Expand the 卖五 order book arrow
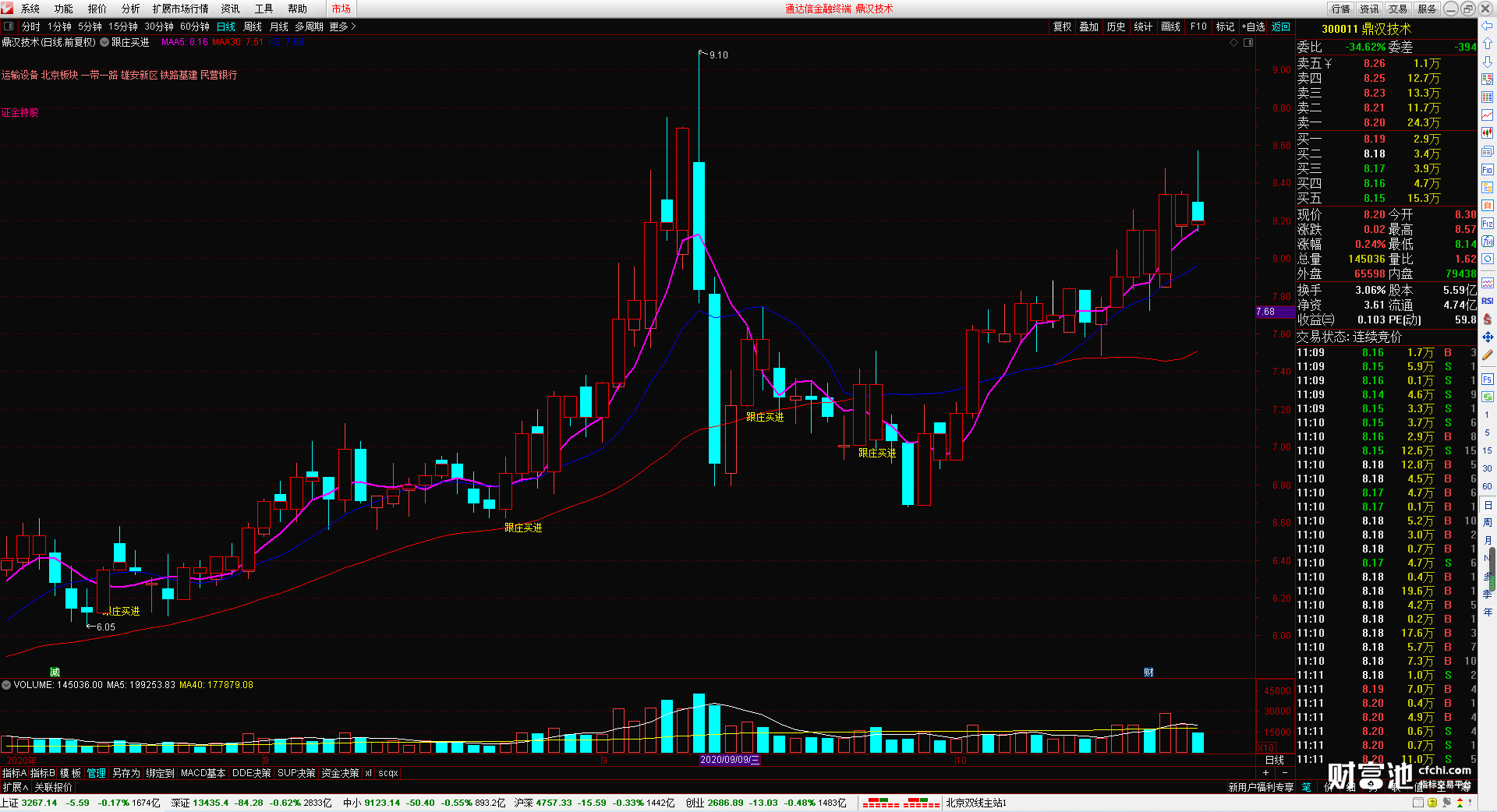The height and width of the screenshot is (812, 1497). point(1328,63)
